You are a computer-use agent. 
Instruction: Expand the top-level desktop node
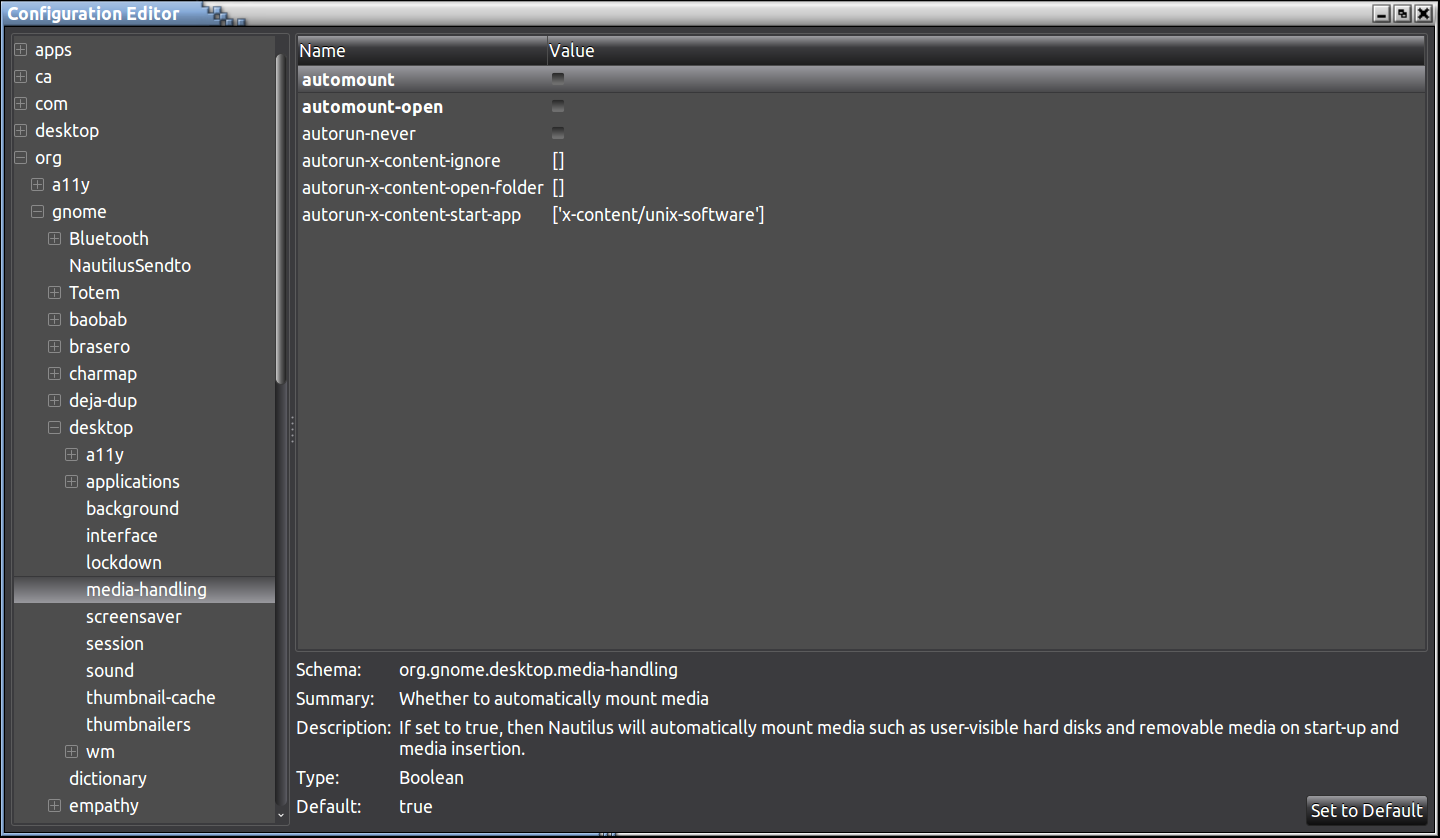20,130
